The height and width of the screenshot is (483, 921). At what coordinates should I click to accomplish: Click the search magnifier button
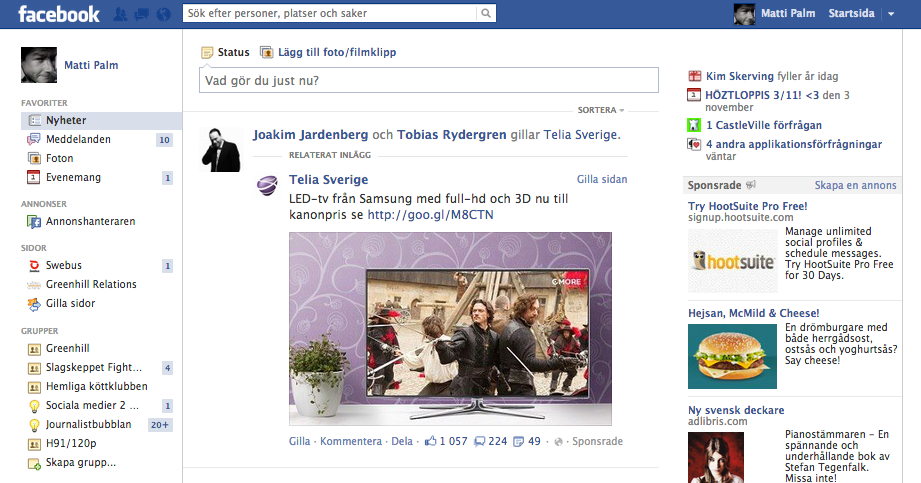[486, 14]
